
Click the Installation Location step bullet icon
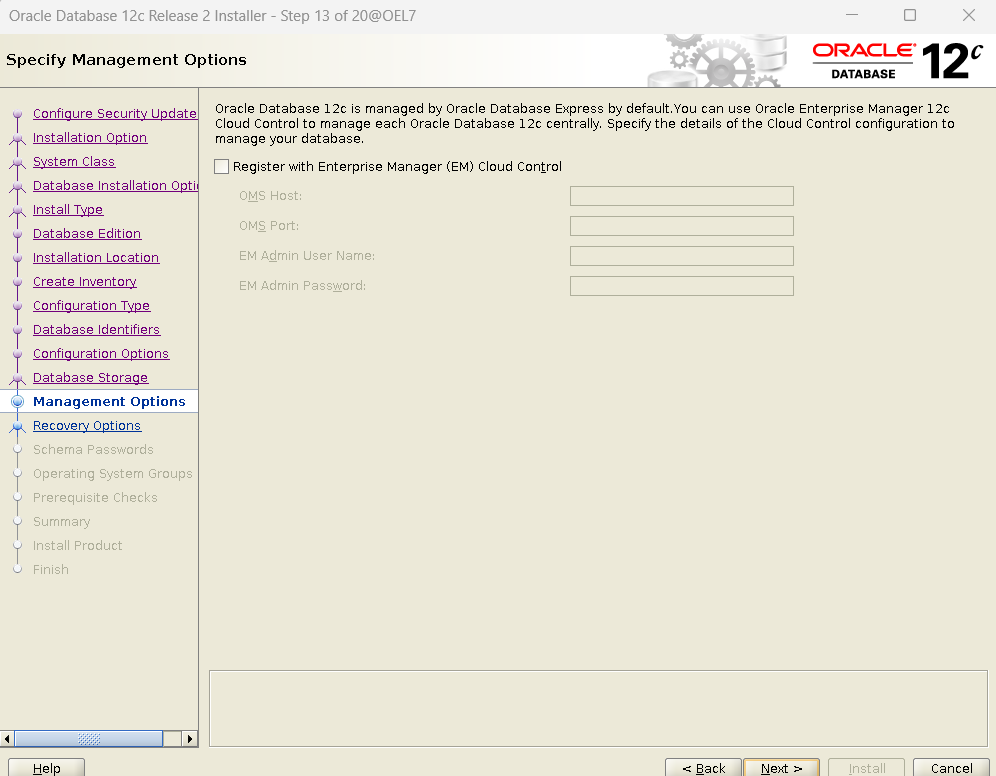(18, 258)
